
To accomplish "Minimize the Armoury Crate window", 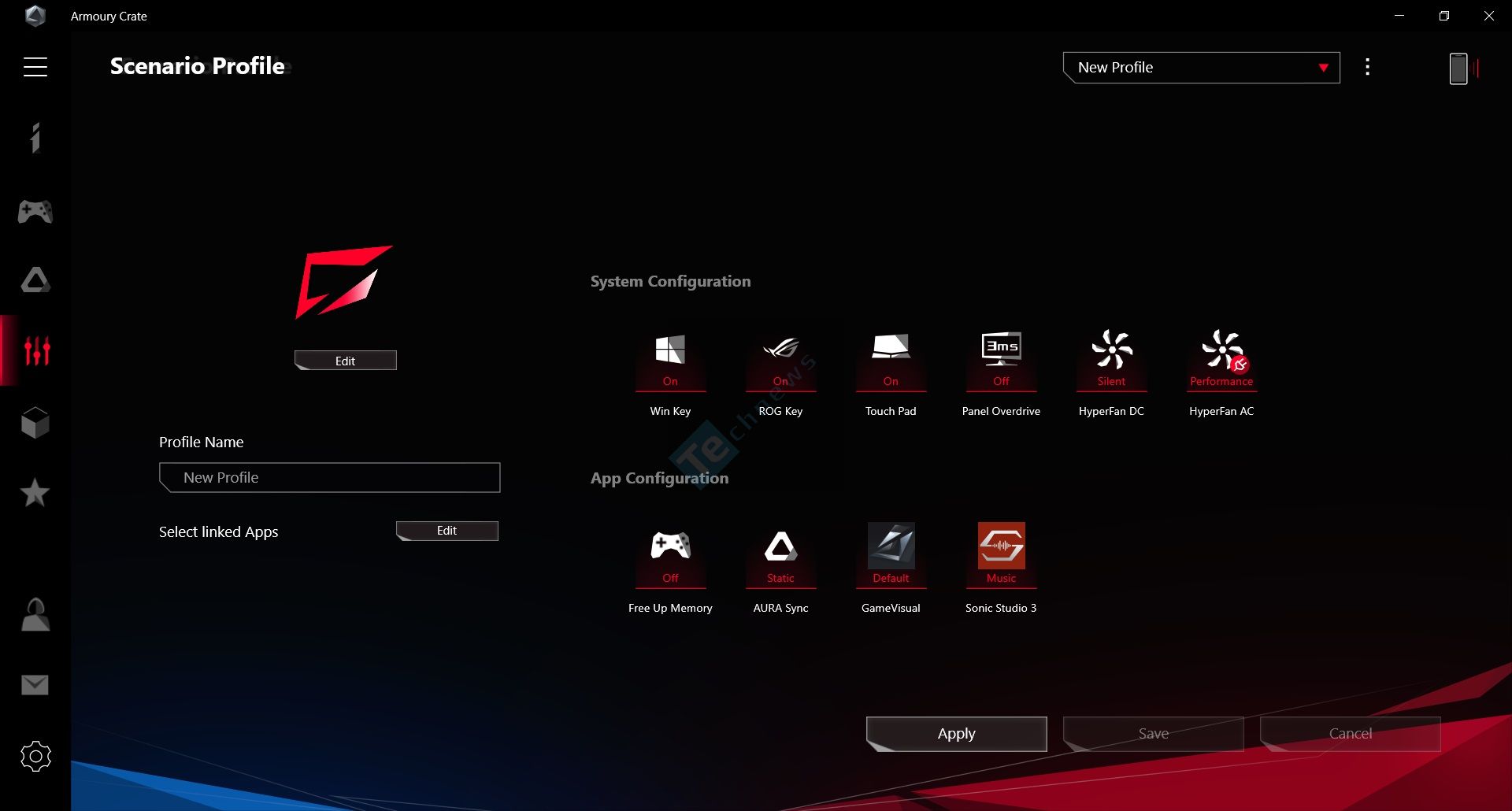I will pos(1399,16).
